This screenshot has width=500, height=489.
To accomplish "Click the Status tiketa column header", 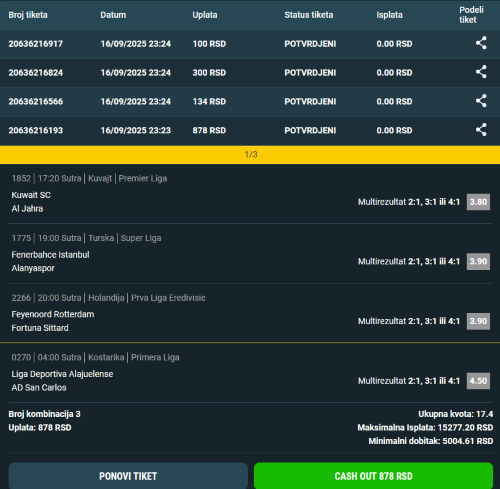I will (309, 15).
